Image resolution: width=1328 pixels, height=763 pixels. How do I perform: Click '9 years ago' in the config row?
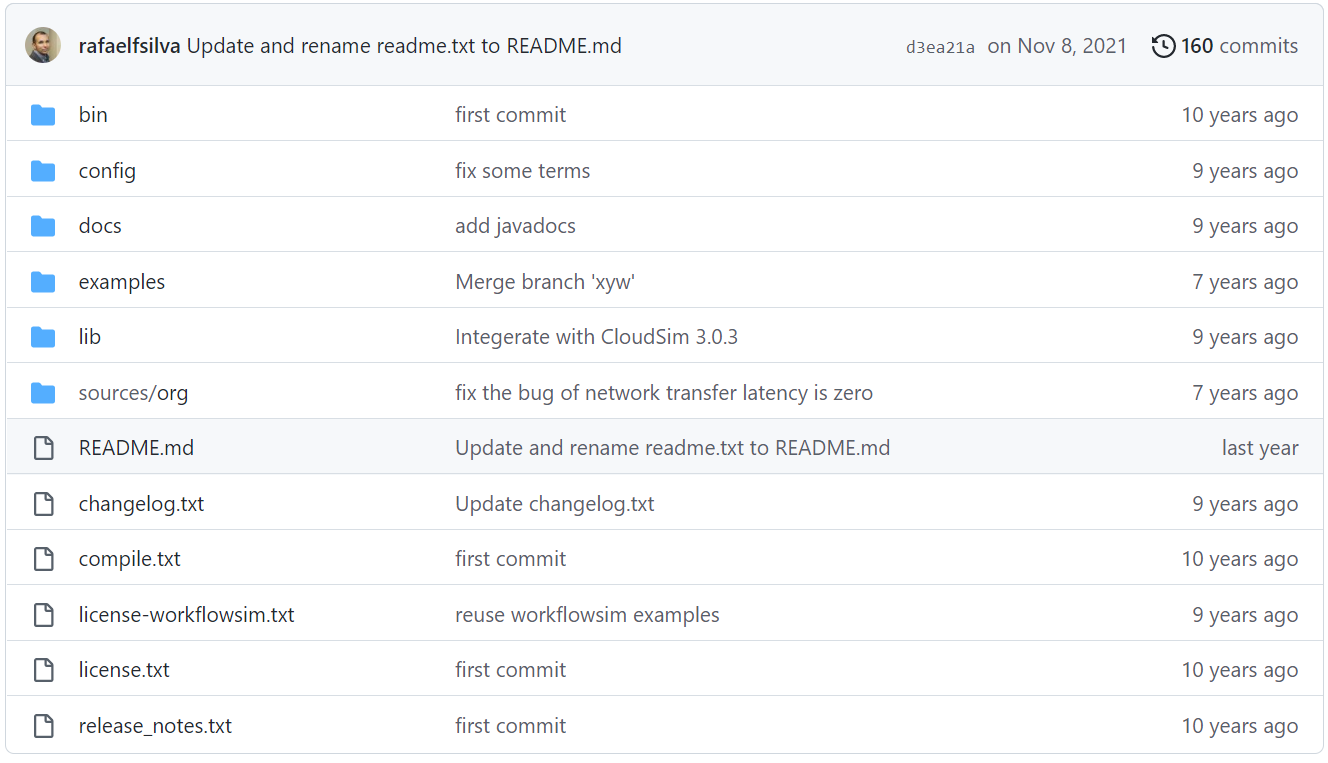pos(1245,171)
